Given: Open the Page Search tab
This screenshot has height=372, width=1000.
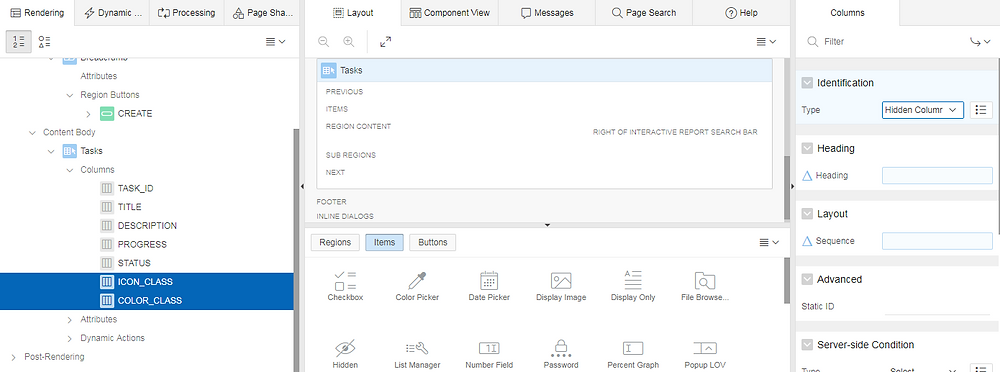Looking at the screenshot, I should tap(643, 13).
